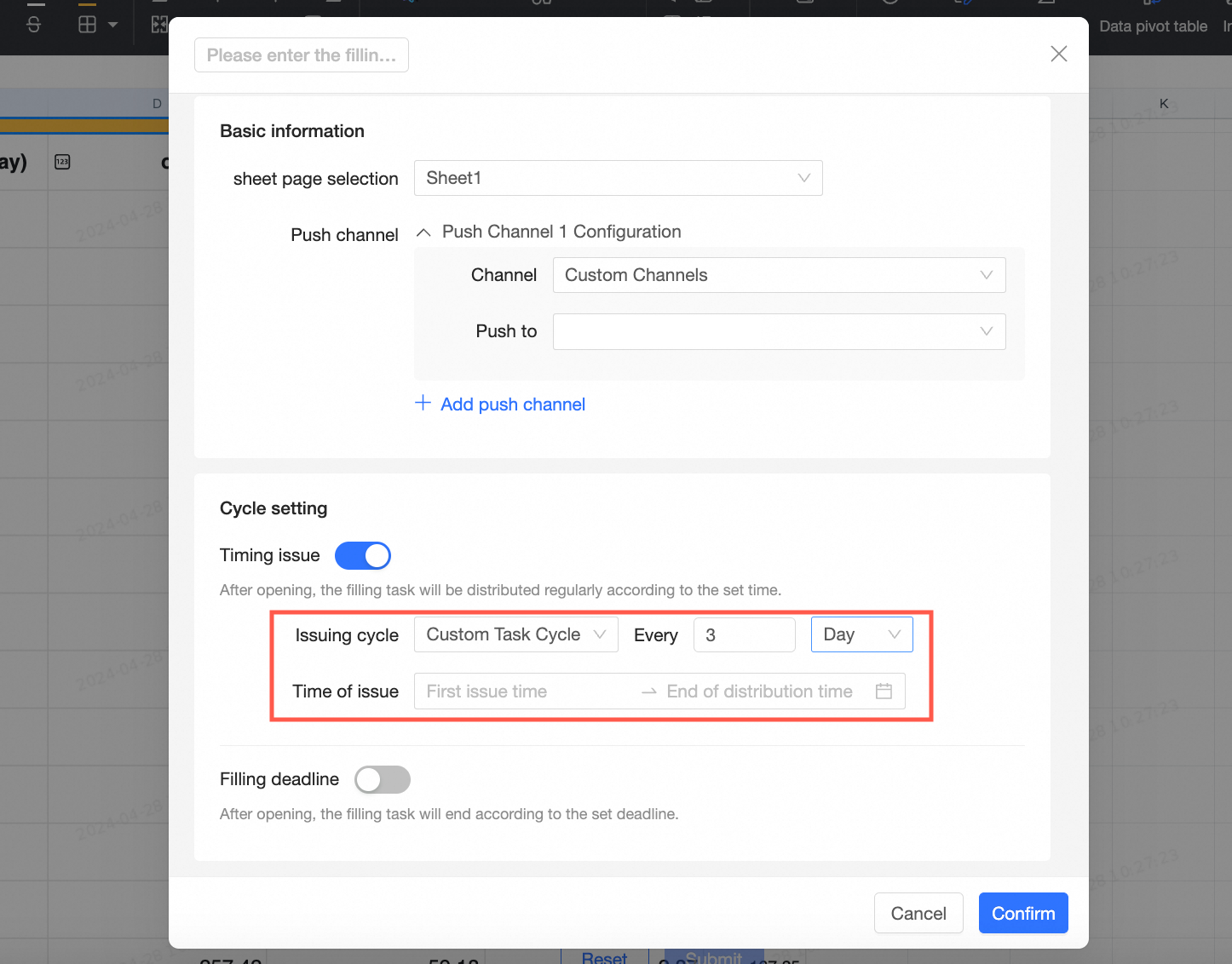This screenshot has width=1232, height=964.
Task: Select column K header
Action: coord(1164,104)
